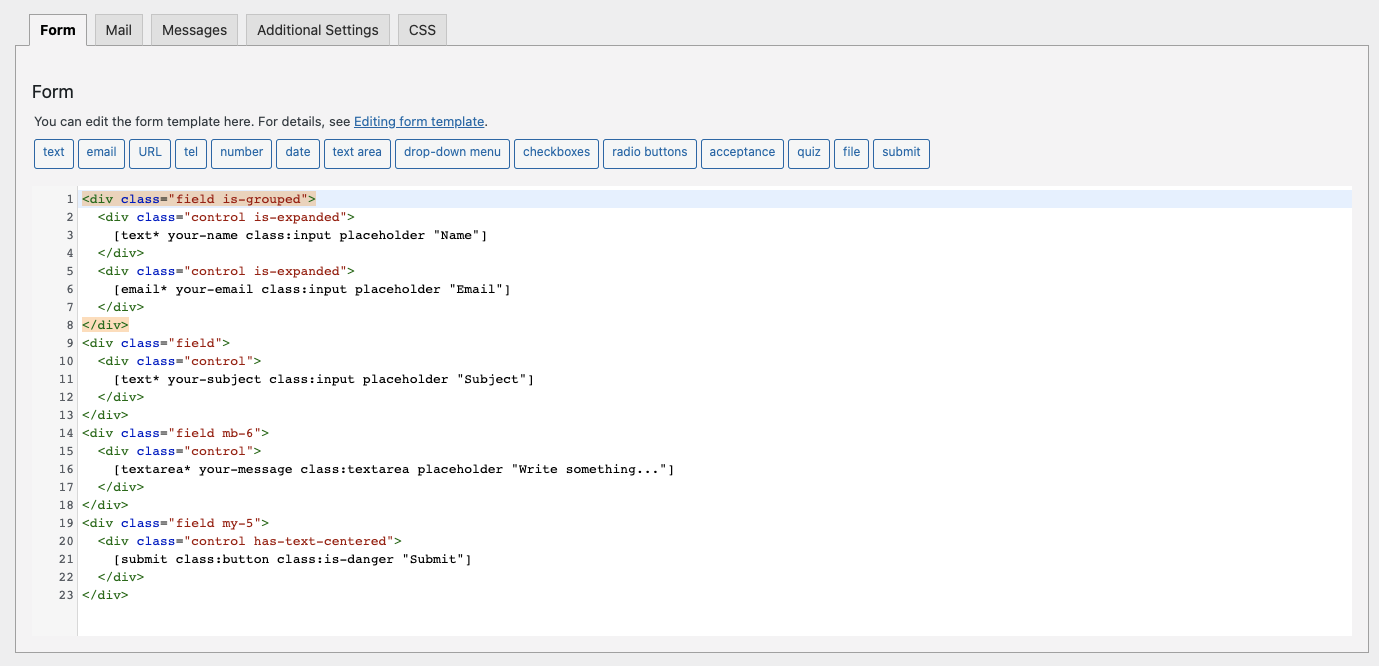Viewport: 1379px width, 666px height.
Task: Insert a checkboxes tag
Action: 557,153
